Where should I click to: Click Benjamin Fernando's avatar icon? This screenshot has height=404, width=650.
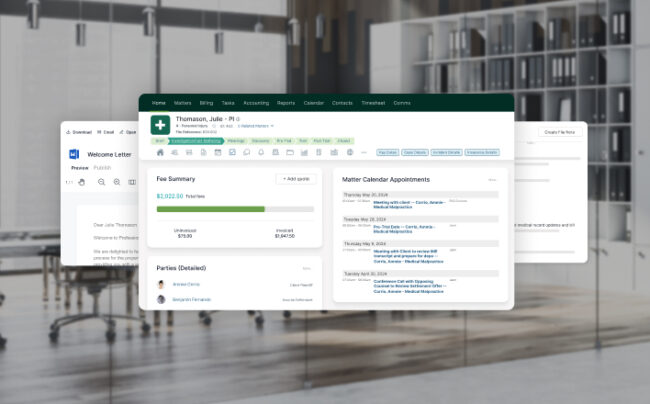coord(161,299)
